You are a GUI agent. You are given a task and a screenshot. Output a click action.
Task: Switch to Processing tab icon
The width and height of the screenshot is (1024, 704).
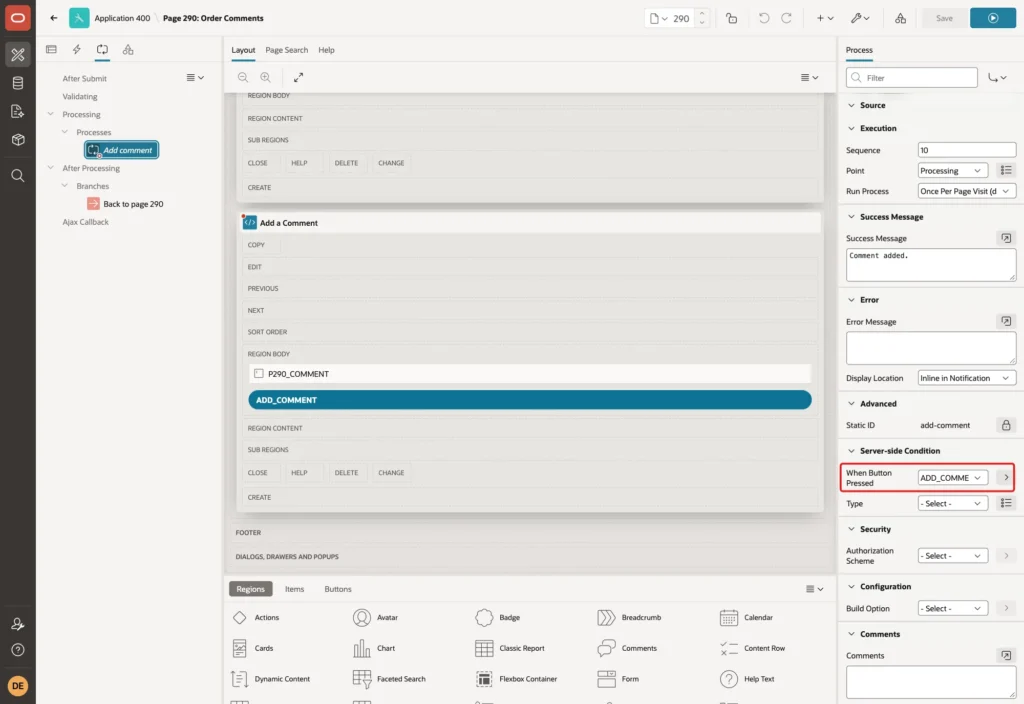pos(102,50)
